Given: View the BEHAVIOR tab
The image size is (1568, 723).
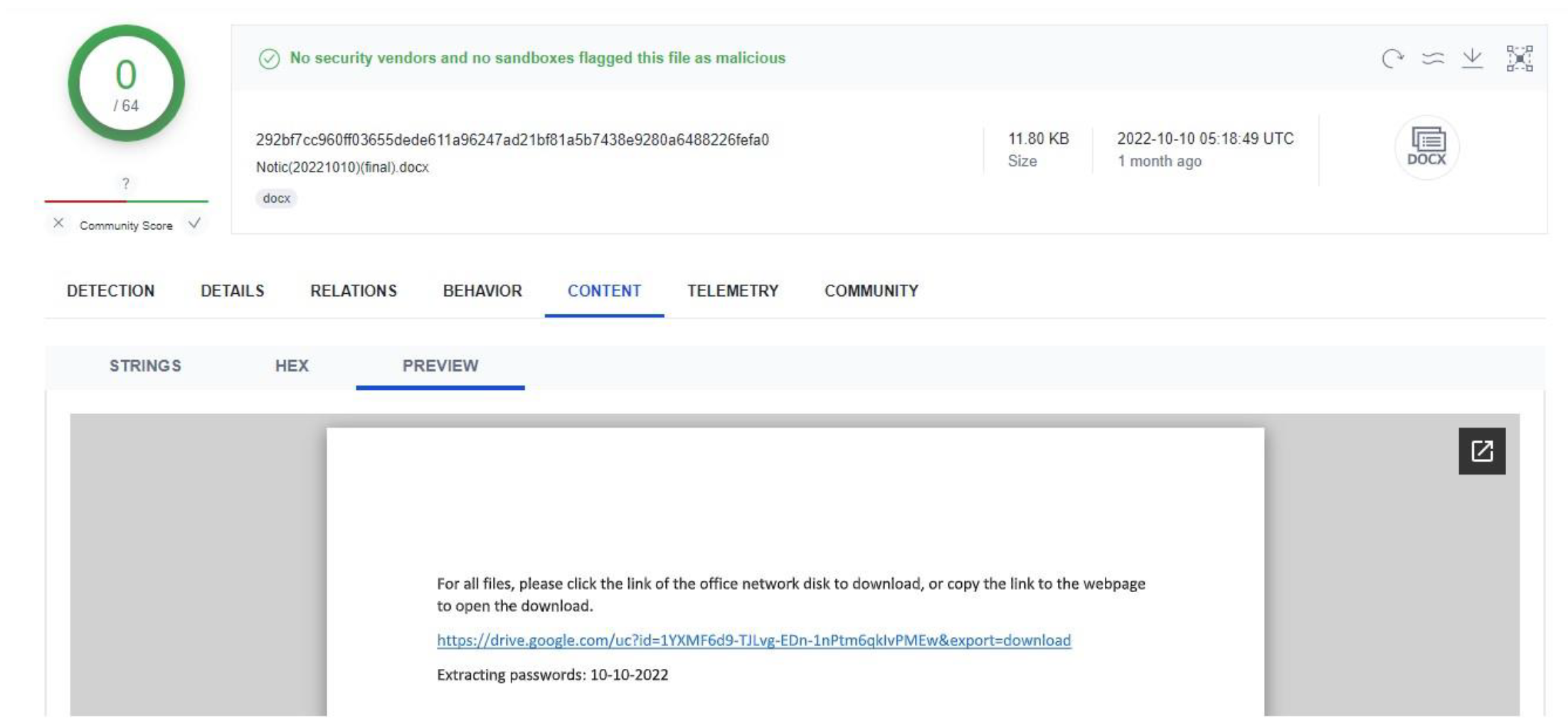Looking at the screenshot, I should point(482,291).
